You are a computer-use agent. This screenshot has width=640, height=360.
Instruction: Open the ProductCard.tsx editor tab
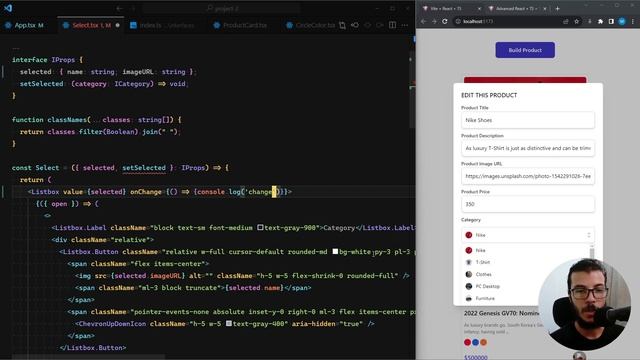tap(241, 25)
